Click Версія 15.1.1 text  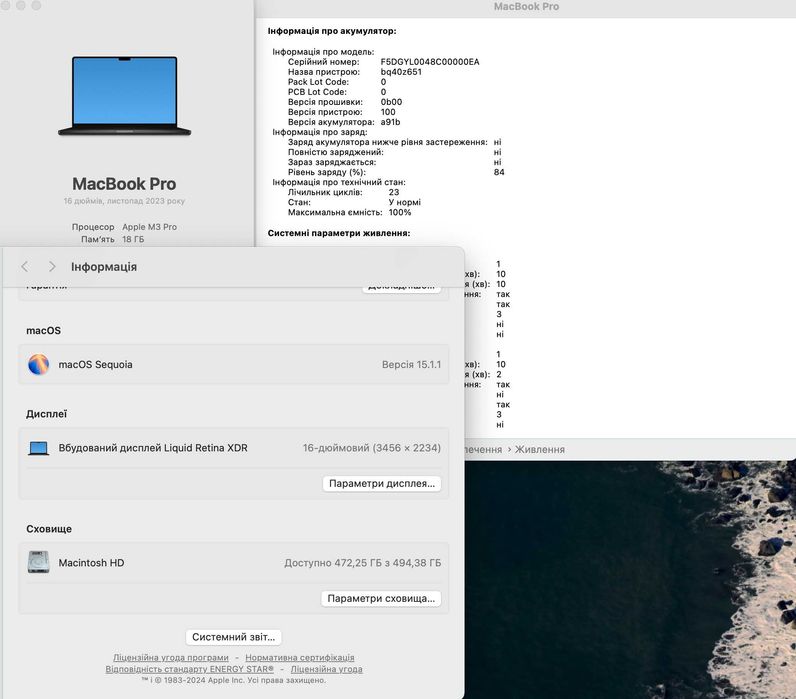[411, 364]
